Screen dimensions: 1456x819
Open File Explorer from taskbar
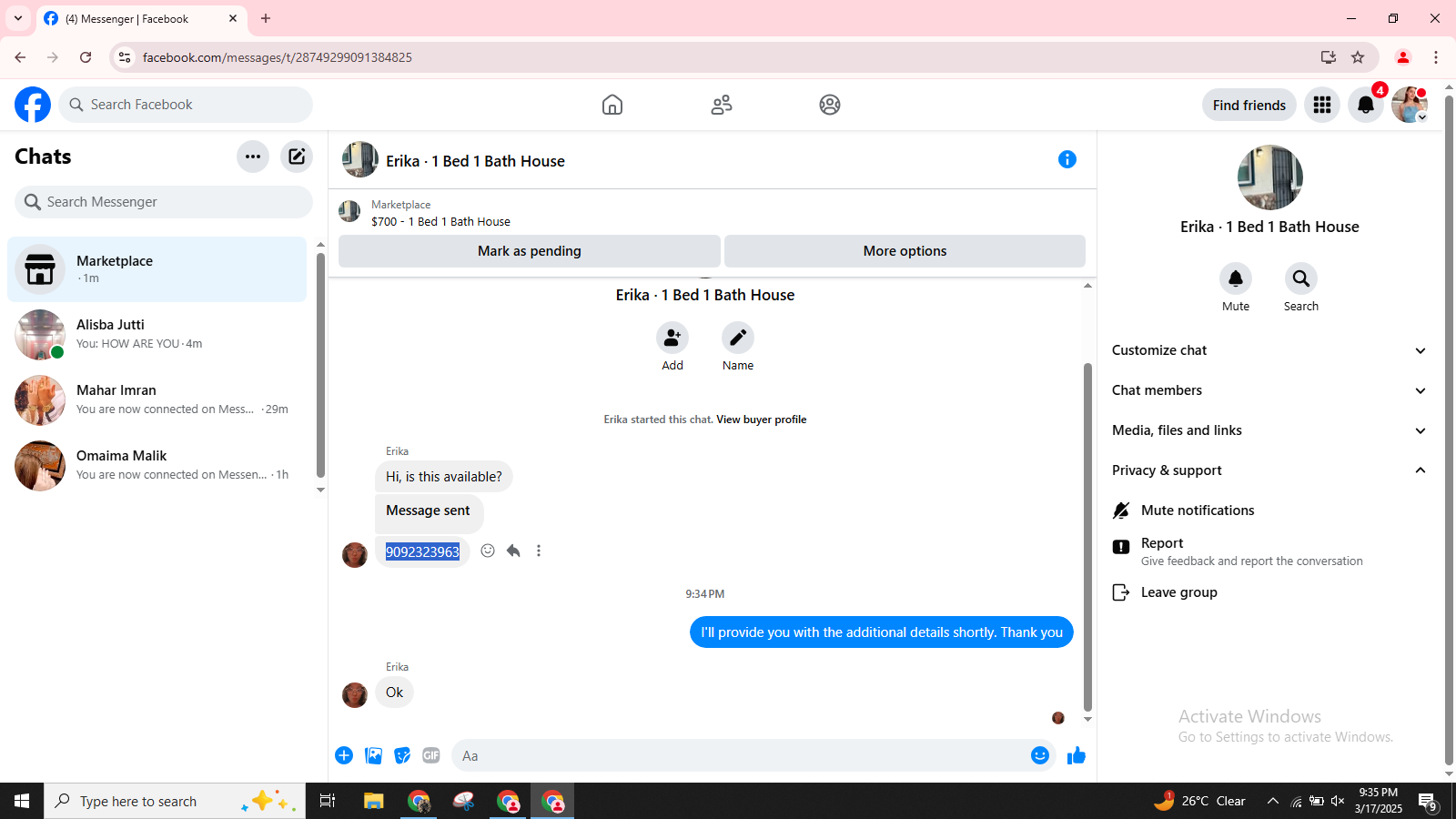coord(374,801)
